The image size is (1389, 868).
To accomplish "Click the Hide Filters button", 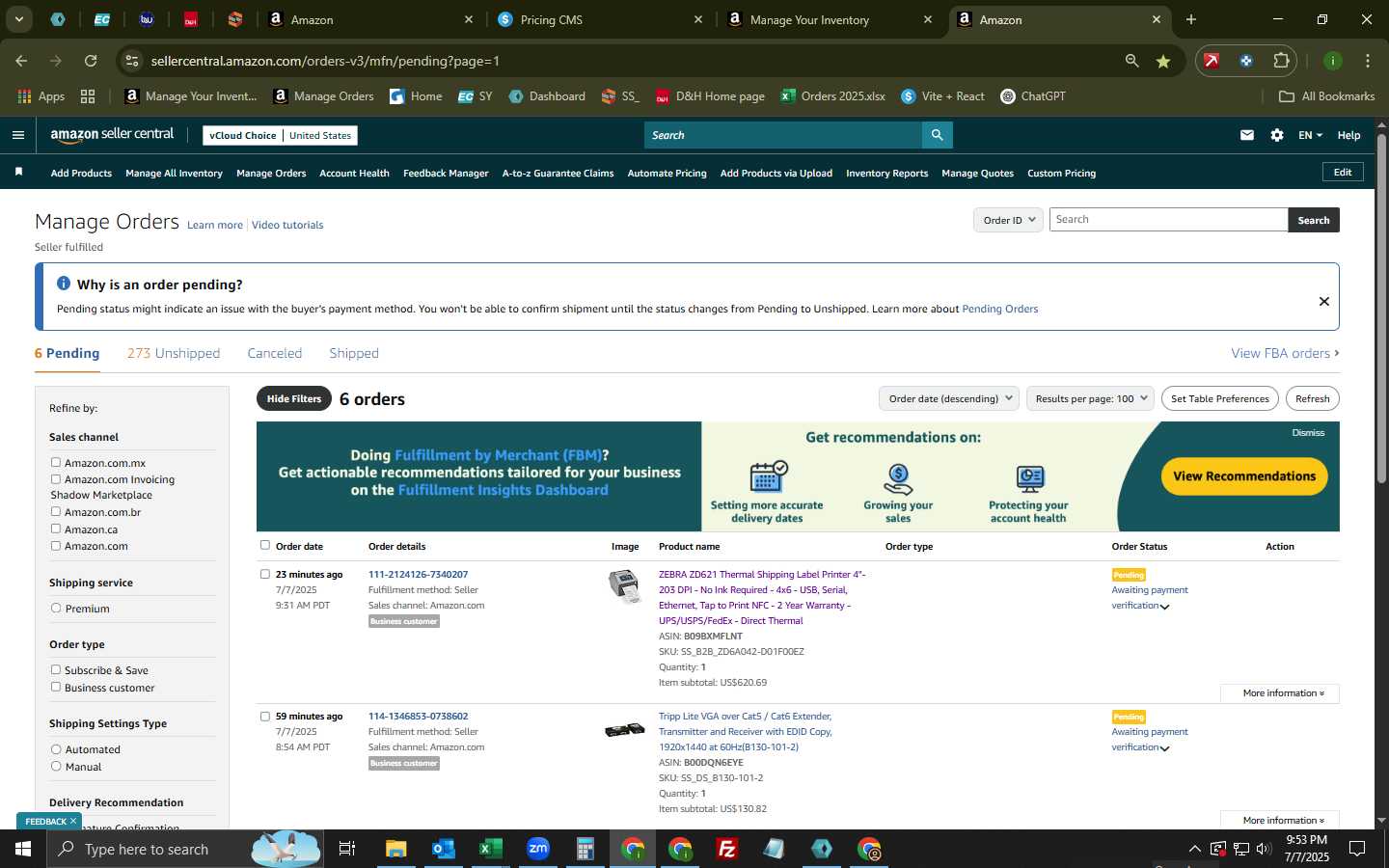I will pos(294,398).
